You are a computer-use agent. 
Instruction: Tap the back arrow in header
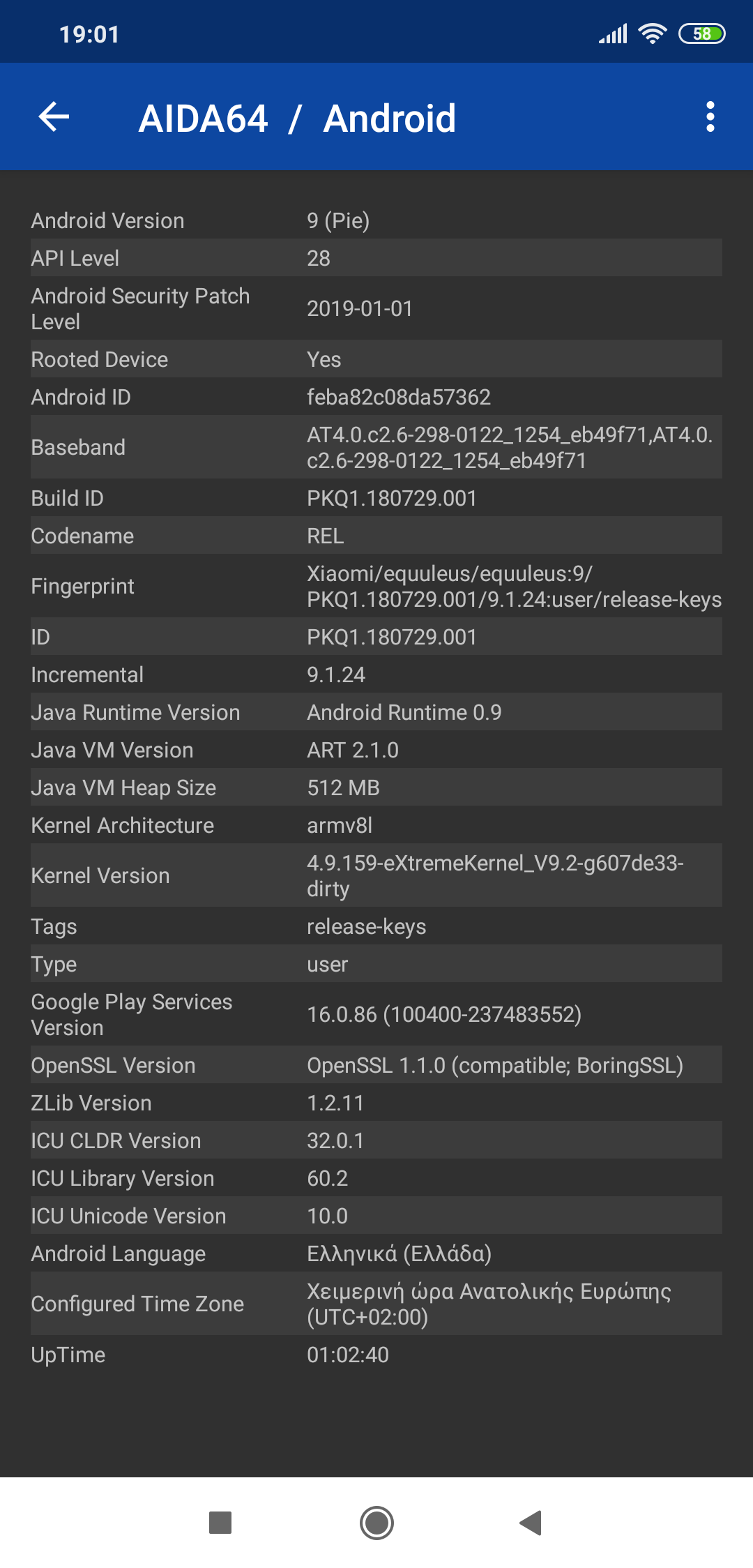click(54, 116)
